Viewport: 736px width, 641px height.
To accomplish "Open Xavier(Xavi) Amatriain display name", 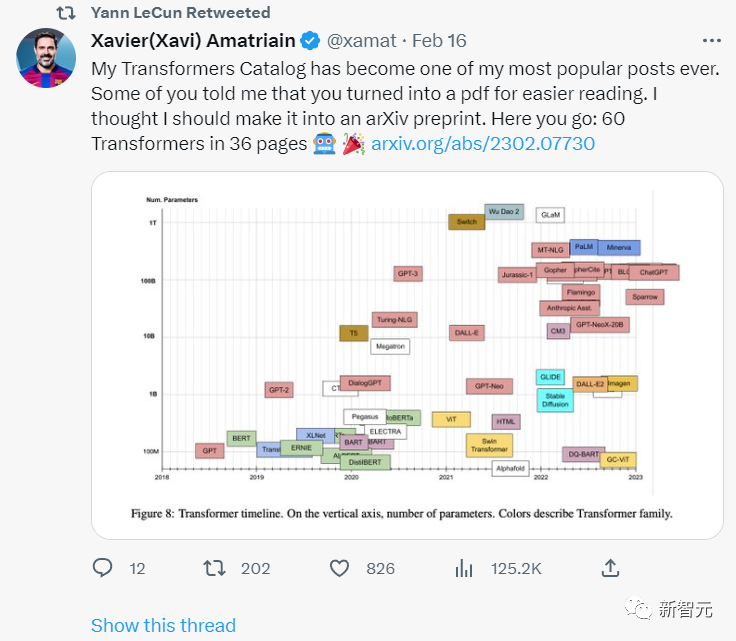I will pos(194,41).
